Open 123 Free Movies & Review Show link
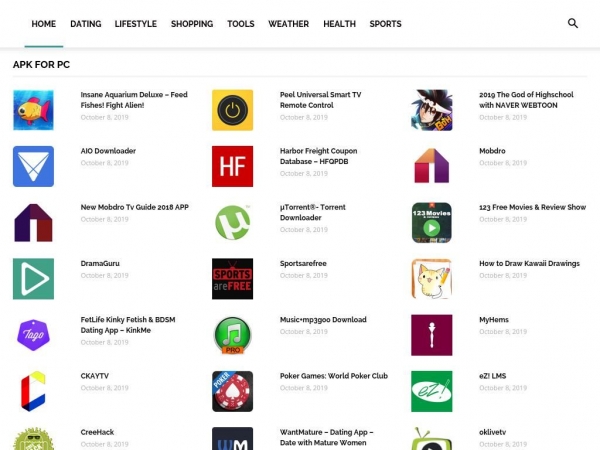Screen dimensions: 600x450 click(533, 207)
